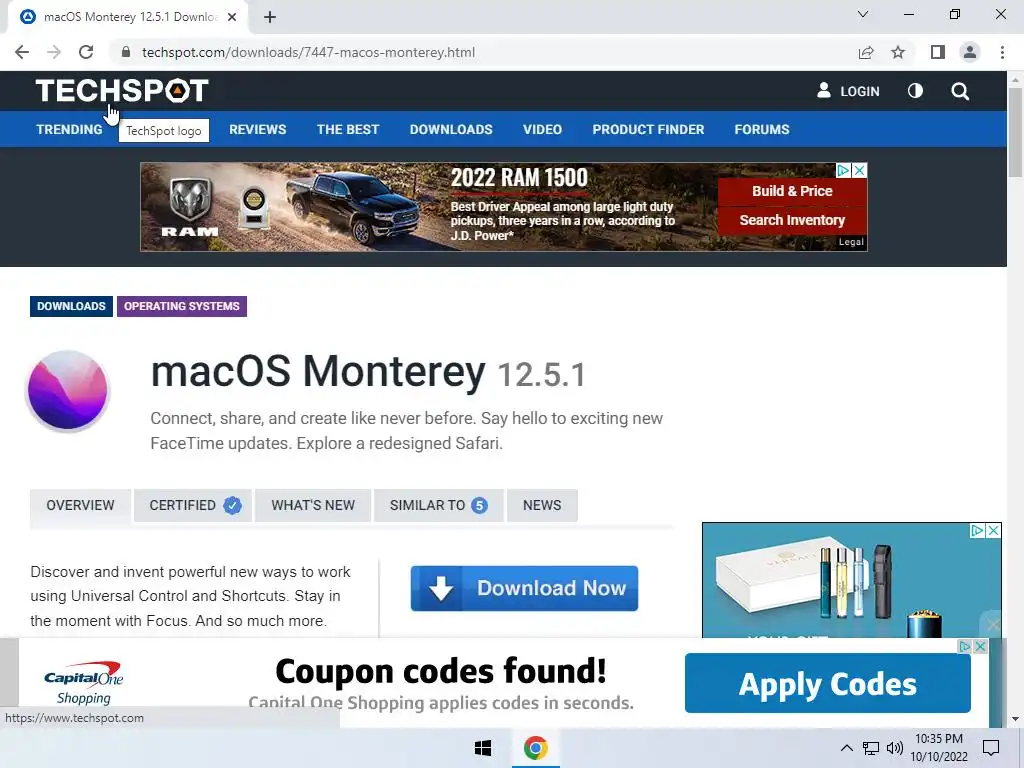Open the Chrome three-dot menu
1024x768 pixels.
pos(1002,52)
